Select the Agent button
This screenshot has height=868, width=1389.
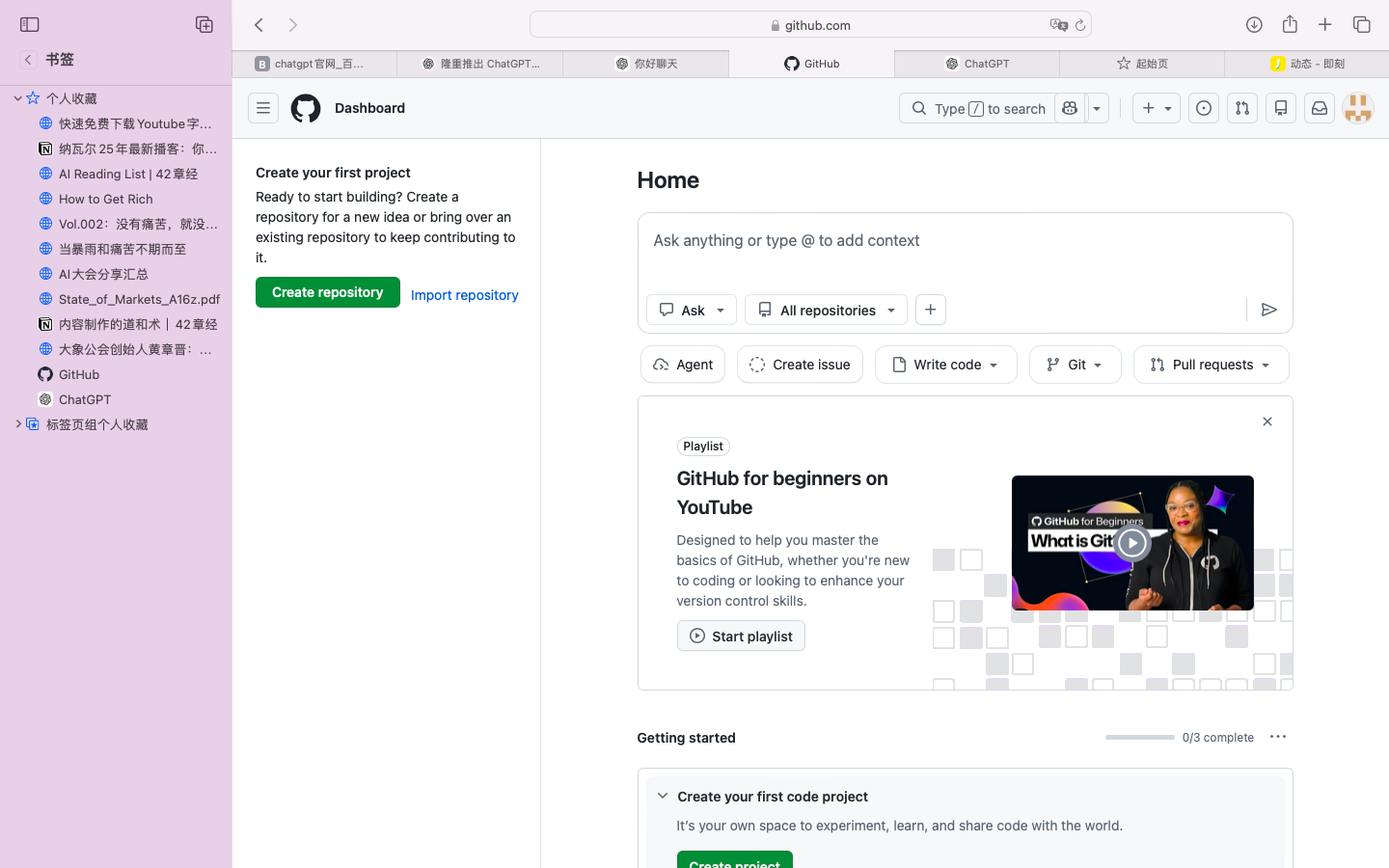coord(683,365)
